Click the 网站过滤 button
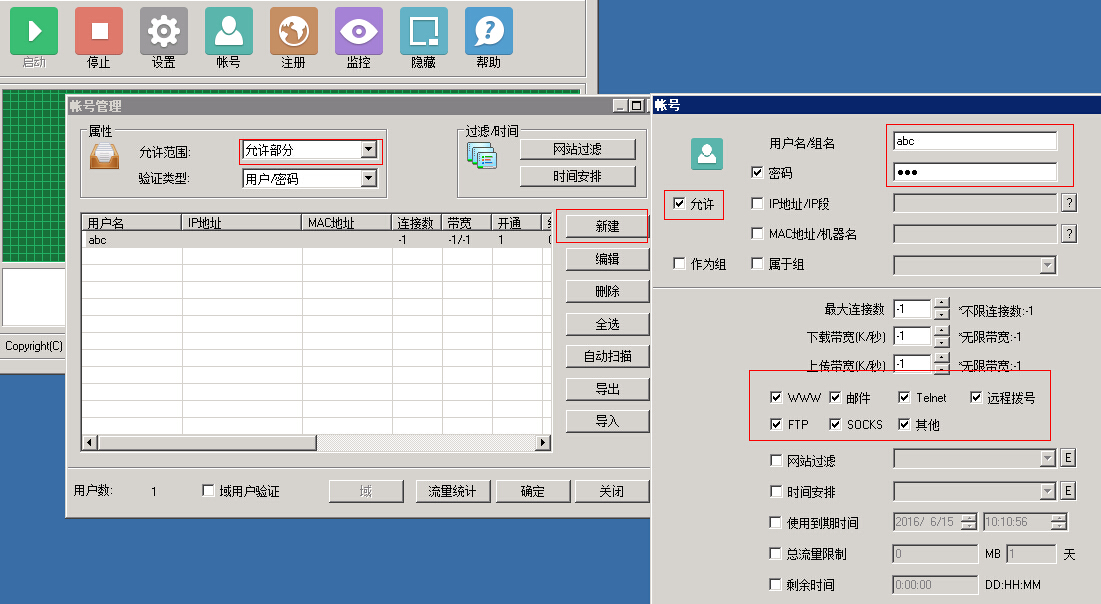The image size is (1101, 604). 577,149
